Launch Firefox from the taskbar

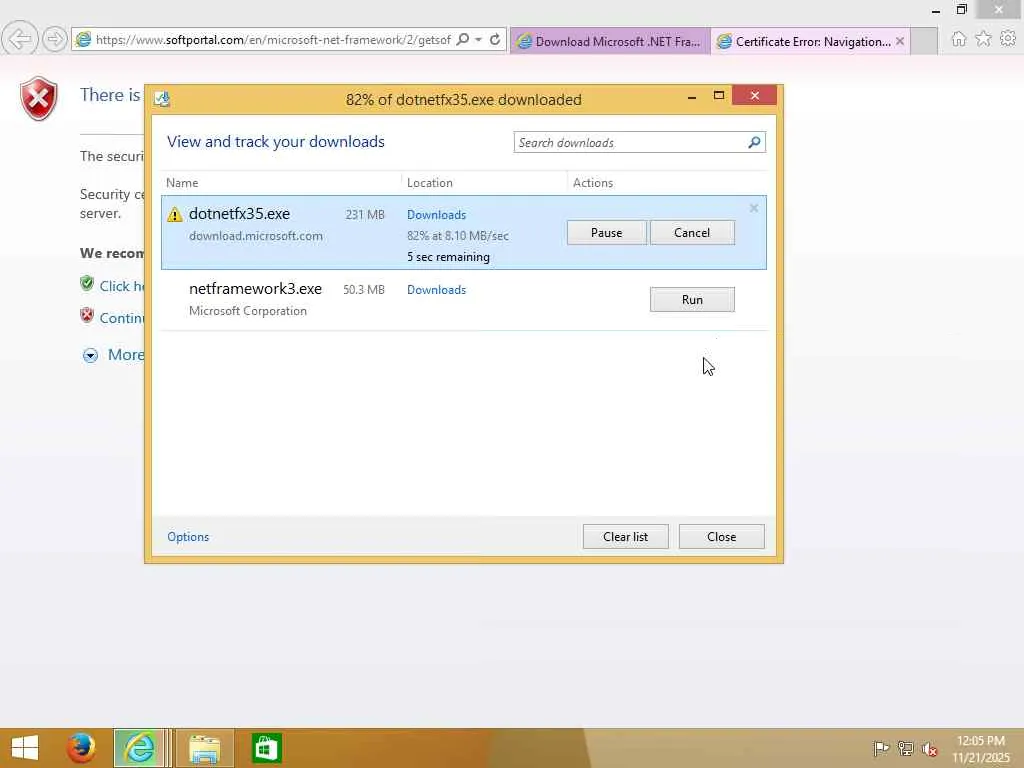pos(81,748)
